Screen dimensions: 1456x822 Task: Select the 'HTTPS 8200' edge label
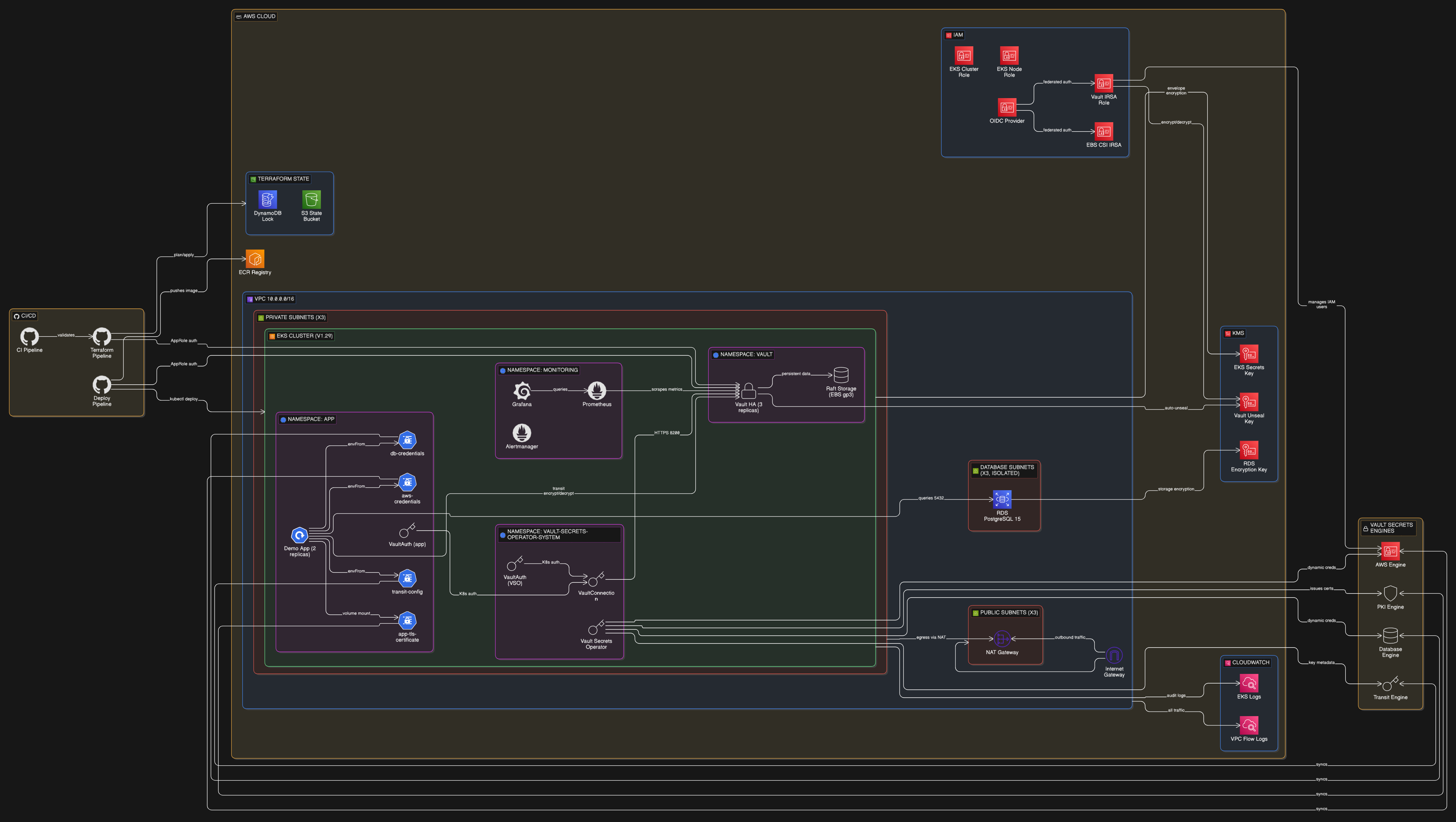667,433
